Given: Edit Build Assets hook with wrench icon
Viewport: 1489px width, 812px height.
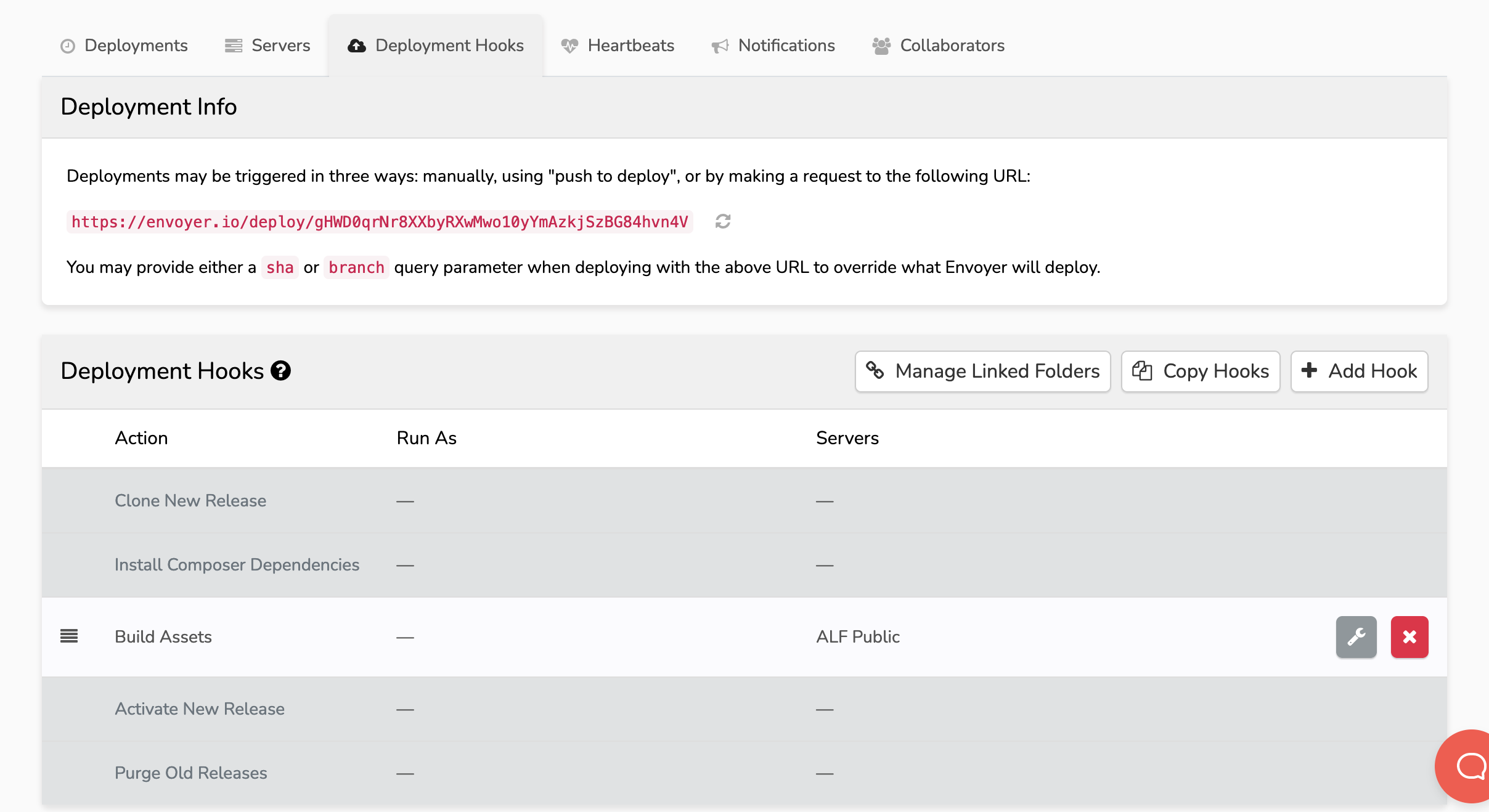Looking at the screenshot, I should pyautogui.click(x=1356, y=636).
